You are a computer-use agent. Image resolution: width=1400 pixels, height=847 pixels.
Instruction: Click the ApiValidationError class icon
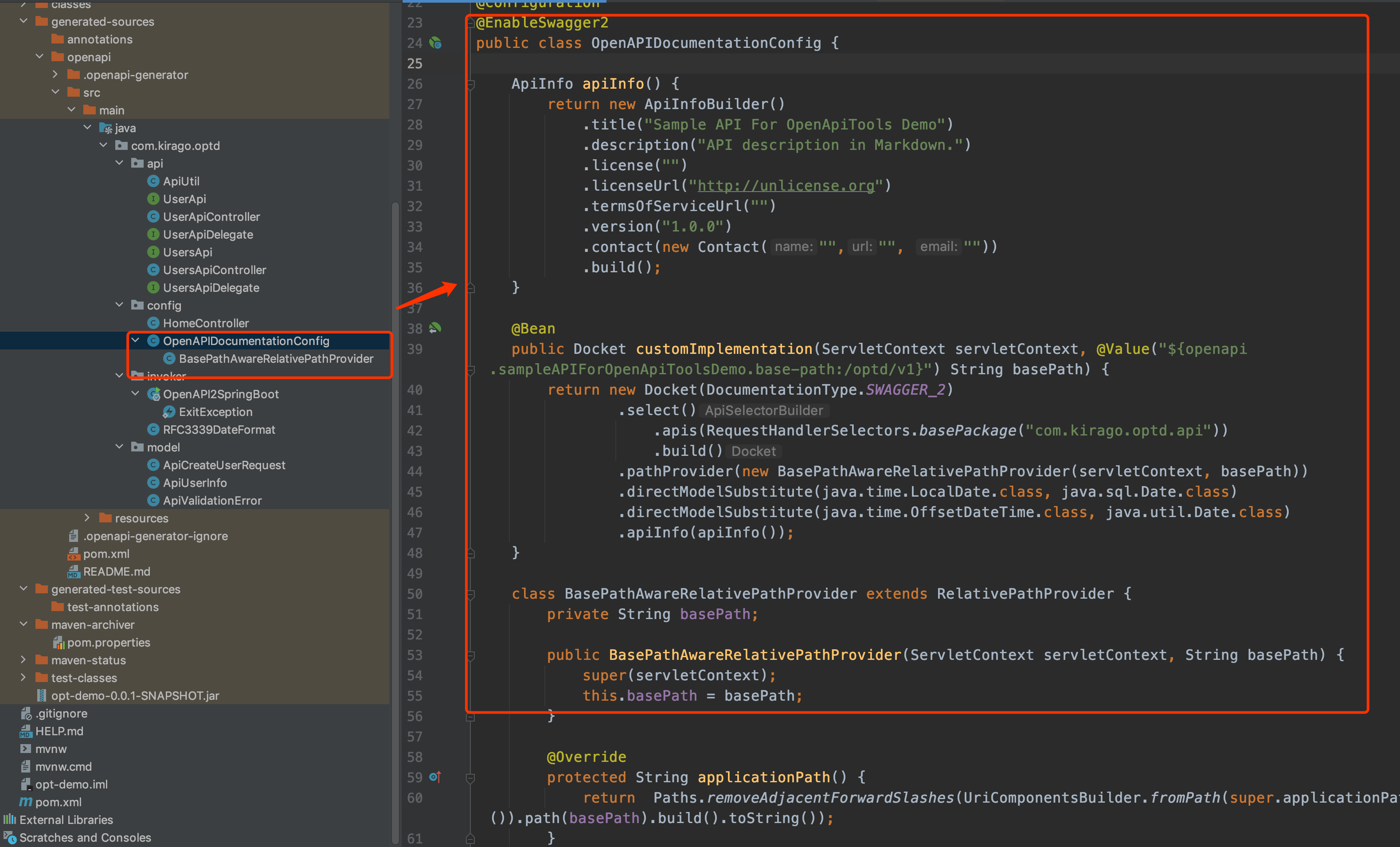pyautogui.click(x=153, y=500)
